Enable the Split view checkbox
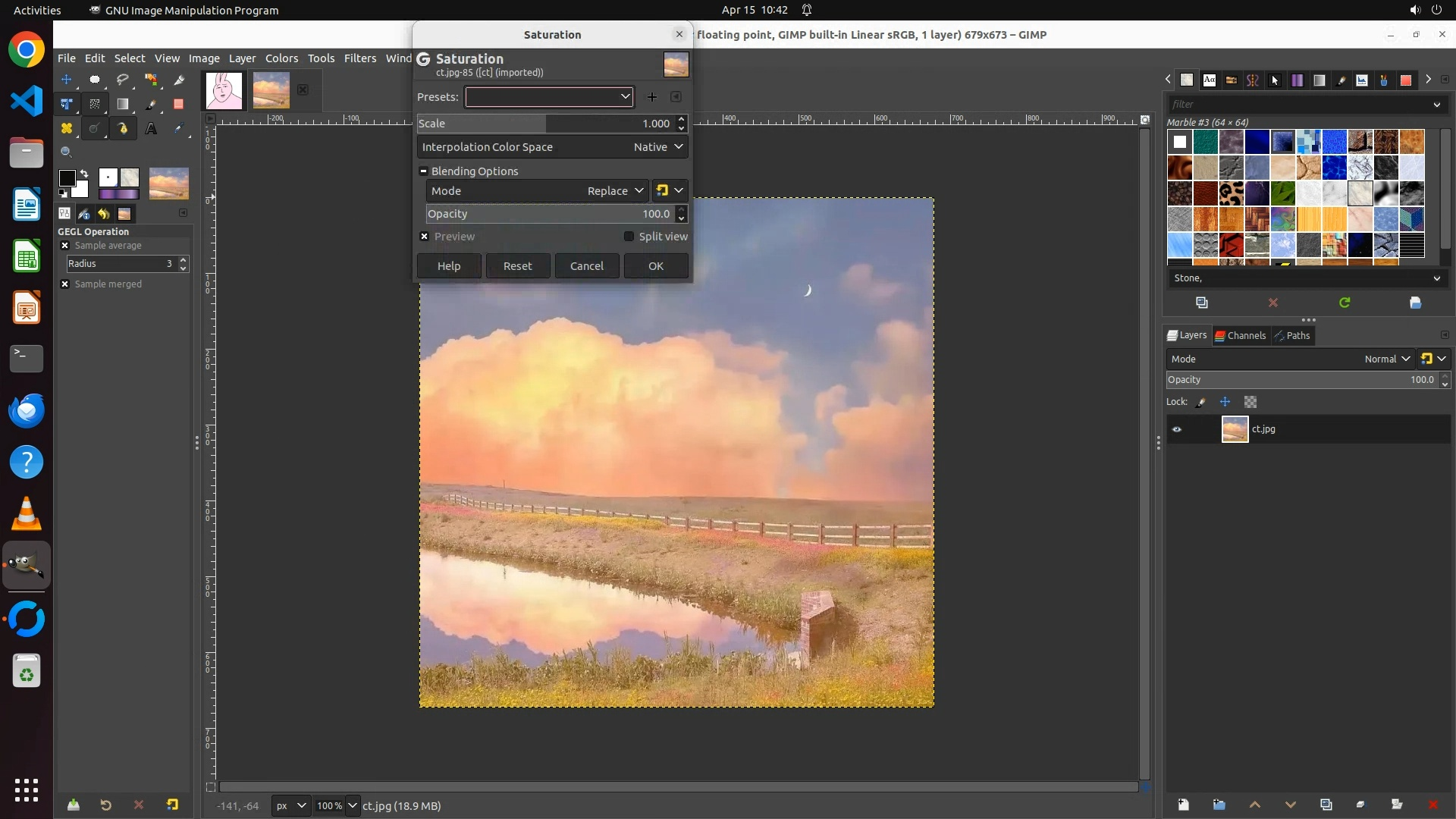Viewport: 1456px width, 819px height. click(x=629, y=237)
